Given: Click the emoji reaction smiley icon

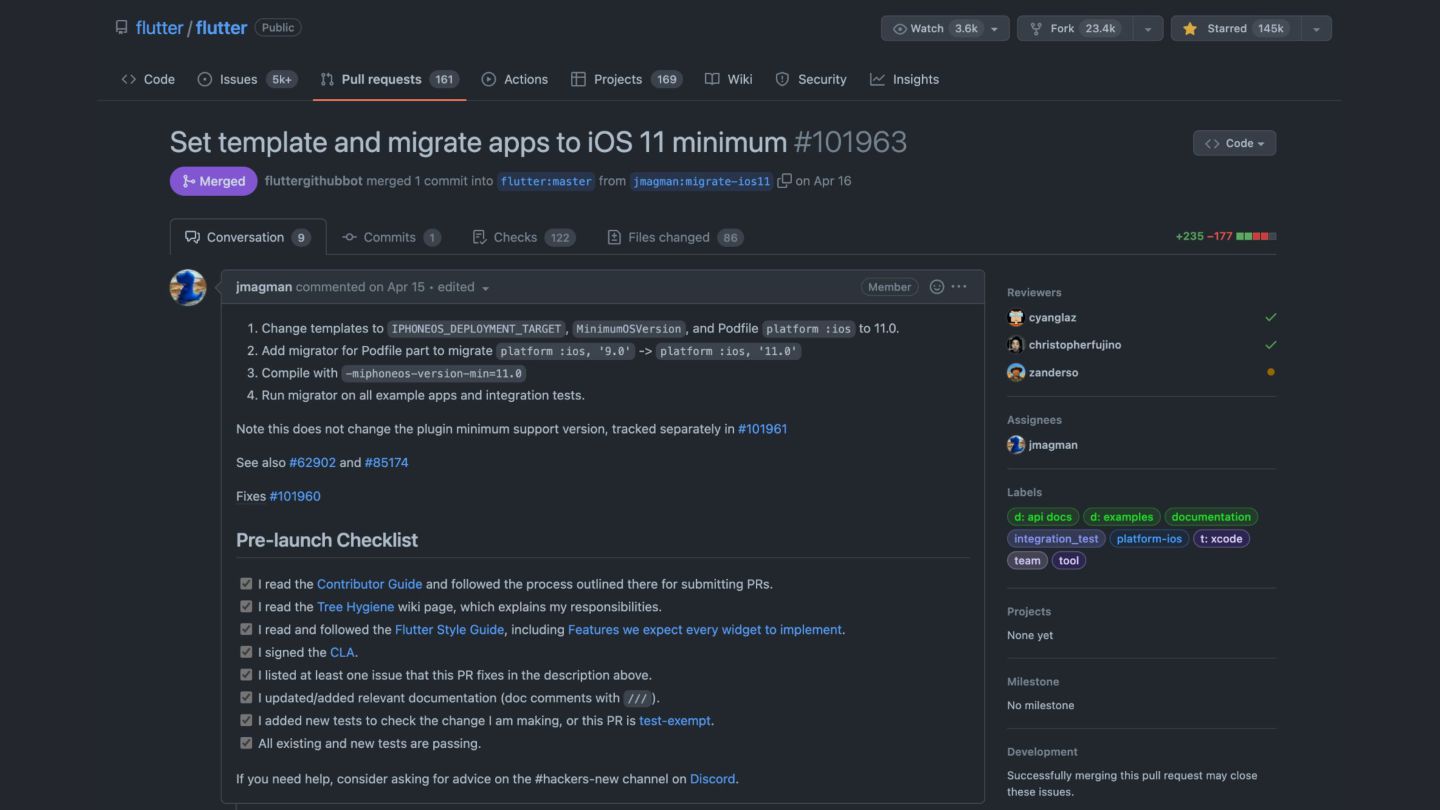Looking at the screenshot, I should coord(937,287).
